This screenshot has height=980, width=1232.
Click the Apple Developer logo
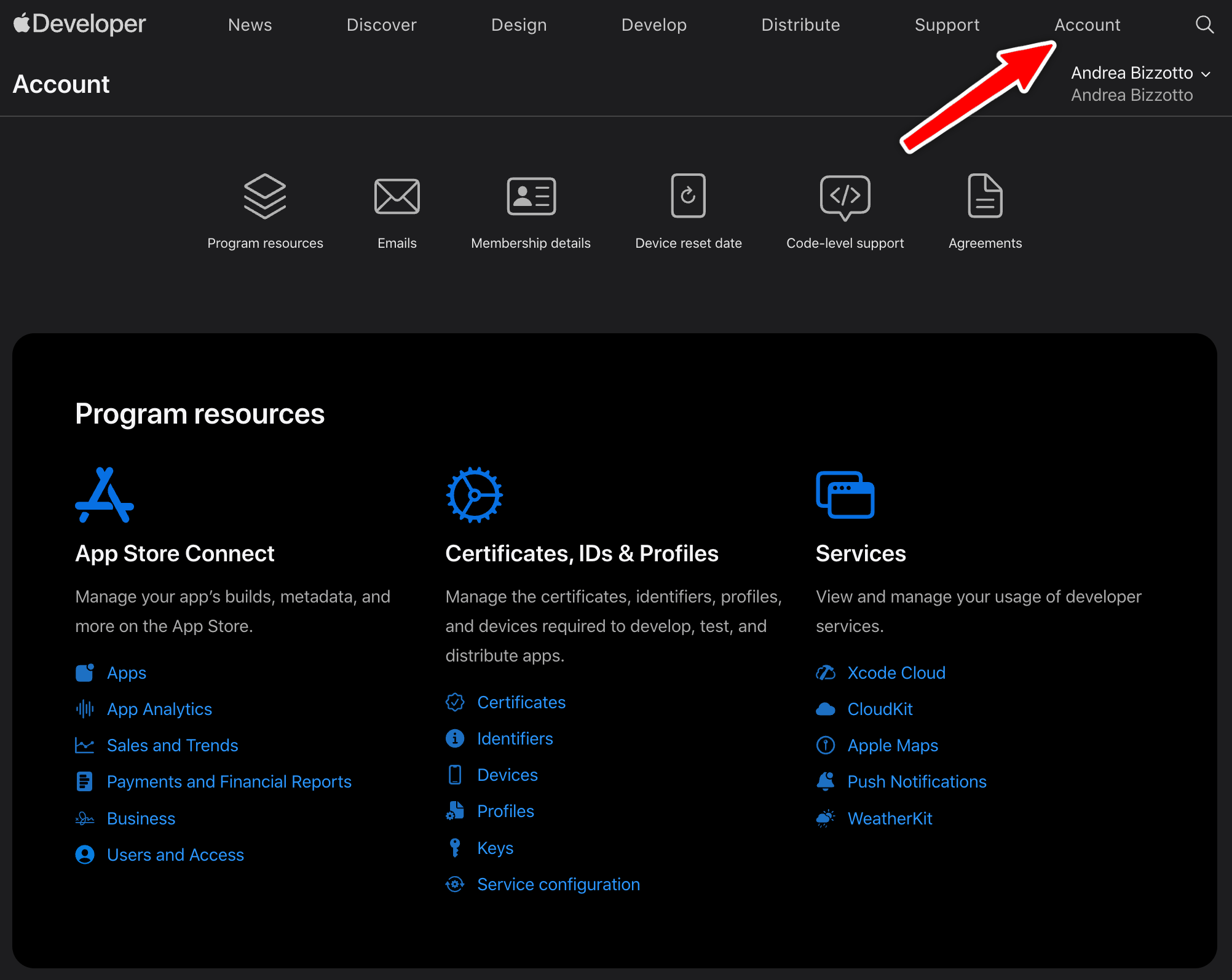point(80,24)
